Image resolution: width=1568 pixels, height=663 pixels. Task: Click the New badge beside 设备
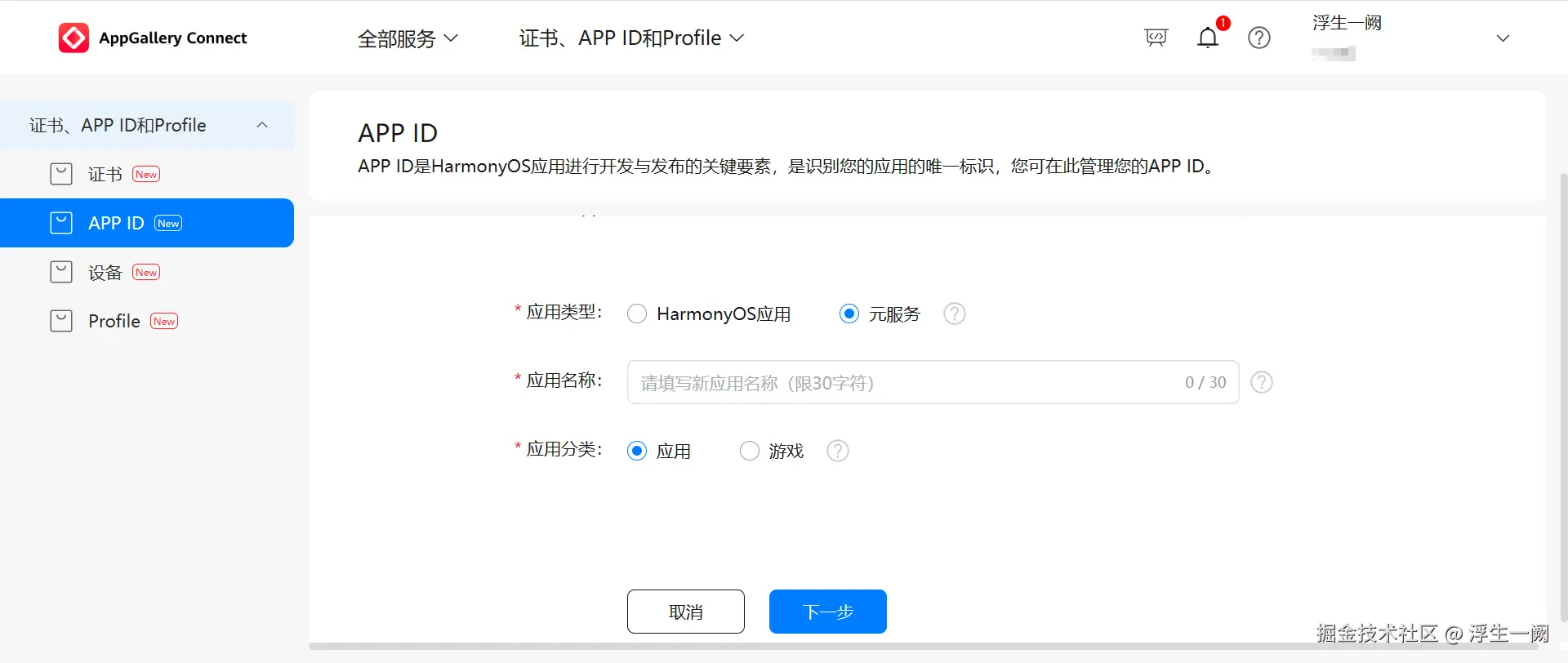pos(146,272)
